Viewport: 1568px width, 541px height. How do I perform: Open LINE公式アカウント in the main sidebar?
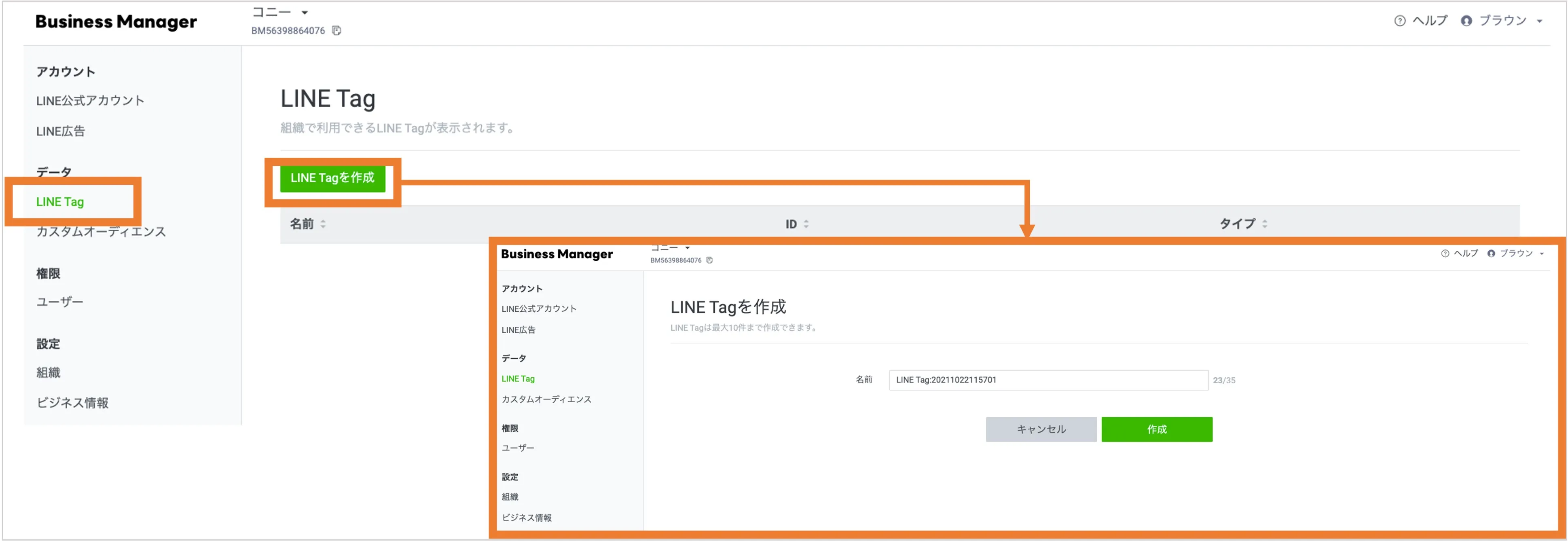click(90, 101)
